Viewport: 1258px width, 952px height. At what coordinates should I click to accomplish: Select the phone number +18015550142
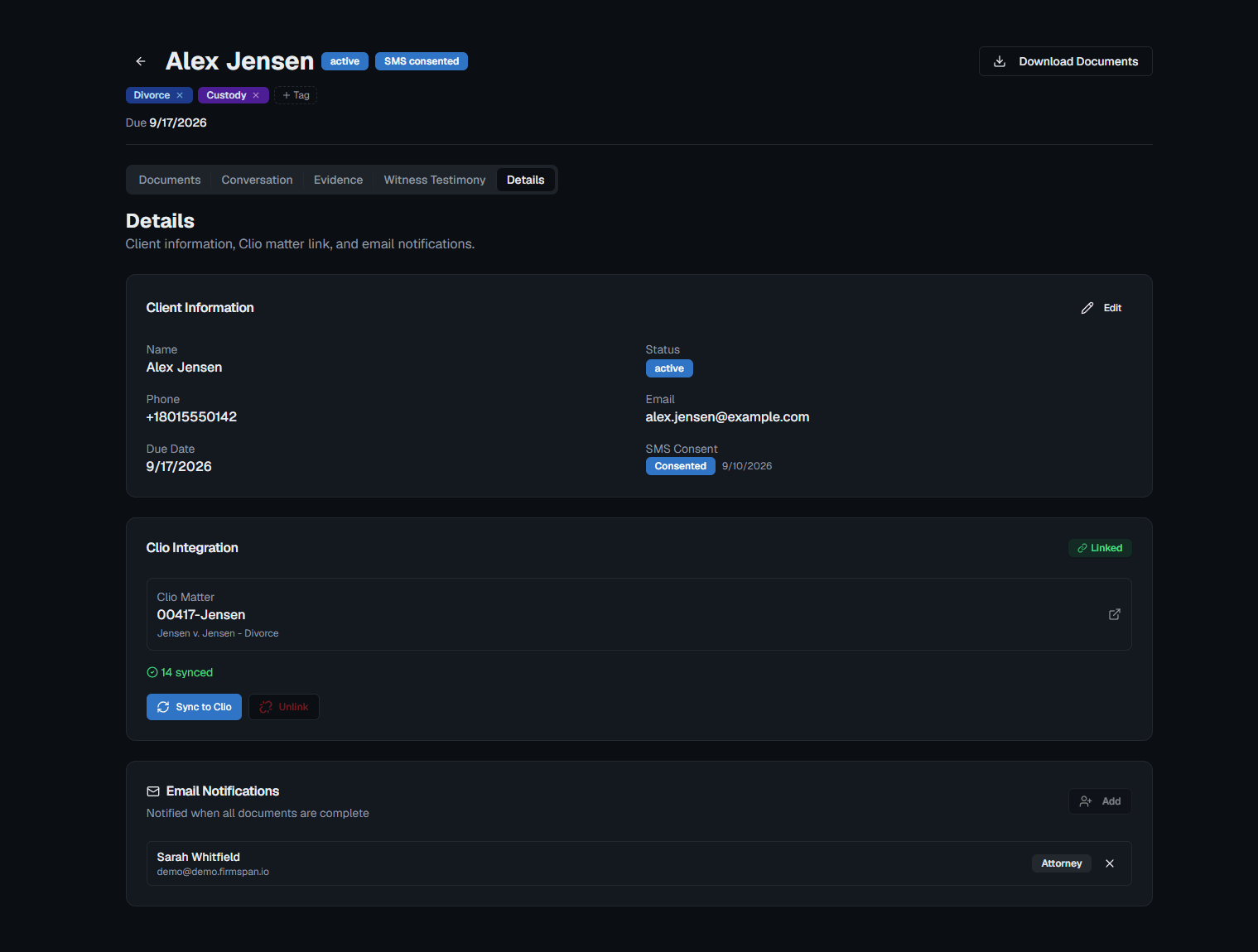191,417
